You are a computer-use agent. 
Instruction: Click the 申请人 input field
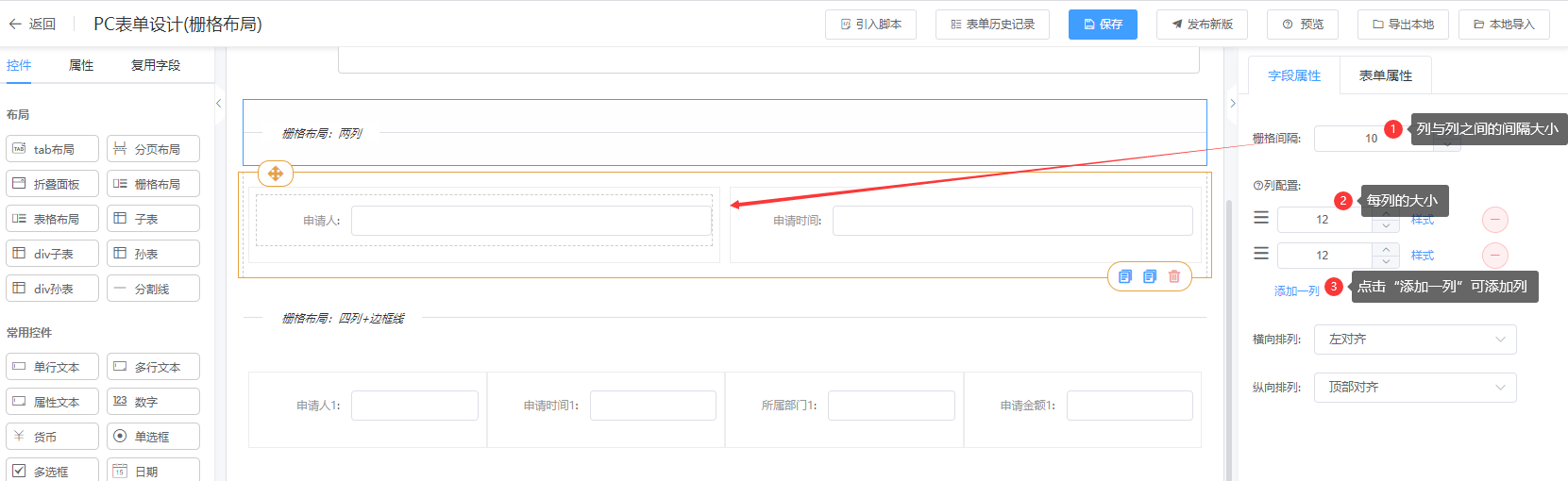531,221
